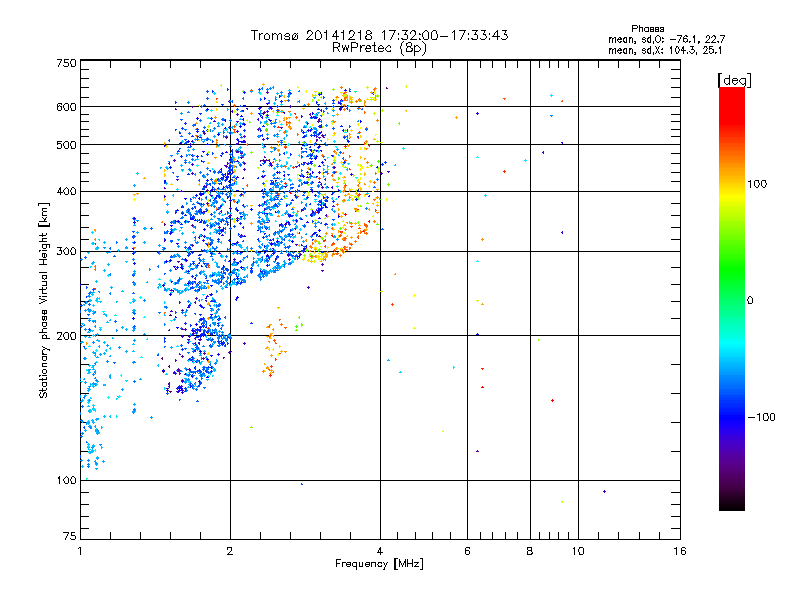This screenshot has height=600, width=800.
Task: Click the x-axis label 'Frequency [MHz]'
Action: pos(379,564)
